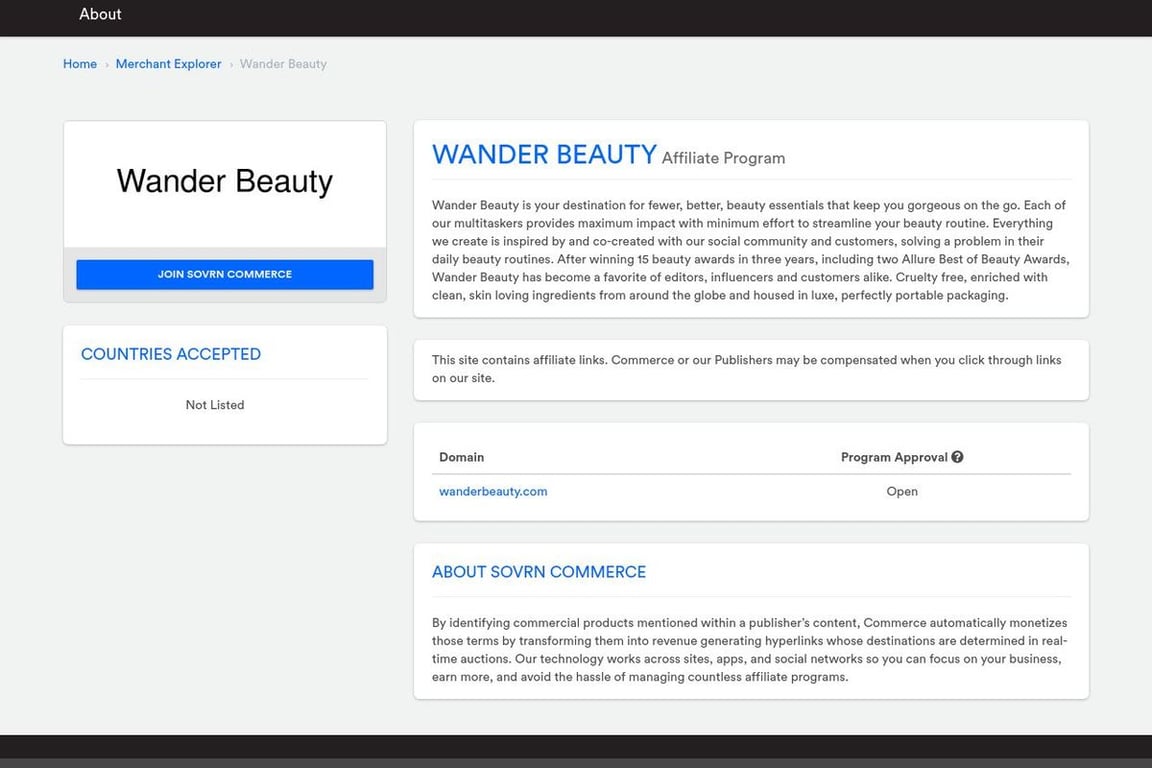Click the Not Listed countries value
The height and width of the screenshot is (768, 1152).
pos(215,405)
